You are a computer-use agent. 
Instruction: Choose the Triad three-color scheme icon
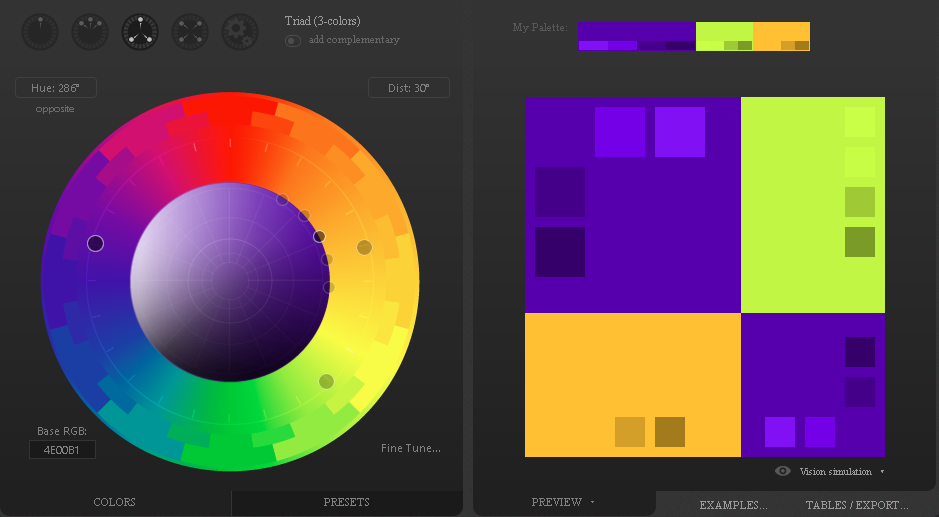point(140,31)
